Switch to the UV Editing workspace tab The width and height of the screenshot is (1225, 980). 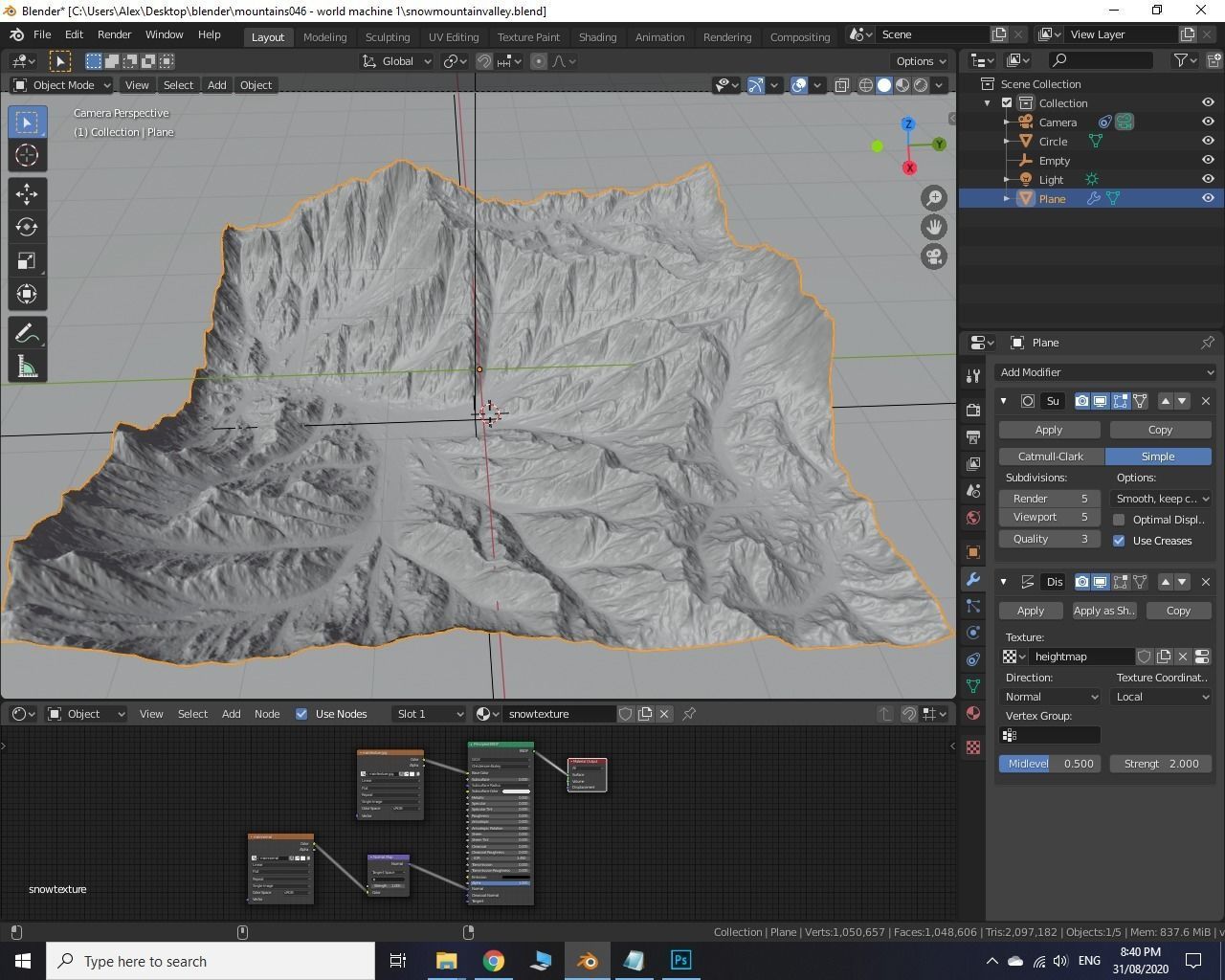(x=453, y=36)
